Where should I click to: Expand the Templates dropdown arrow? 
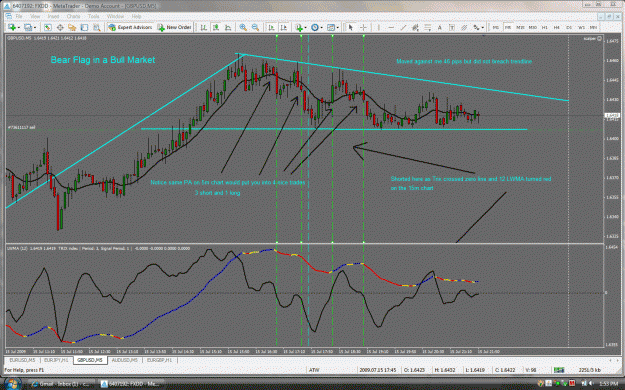(x=337, y=28)
